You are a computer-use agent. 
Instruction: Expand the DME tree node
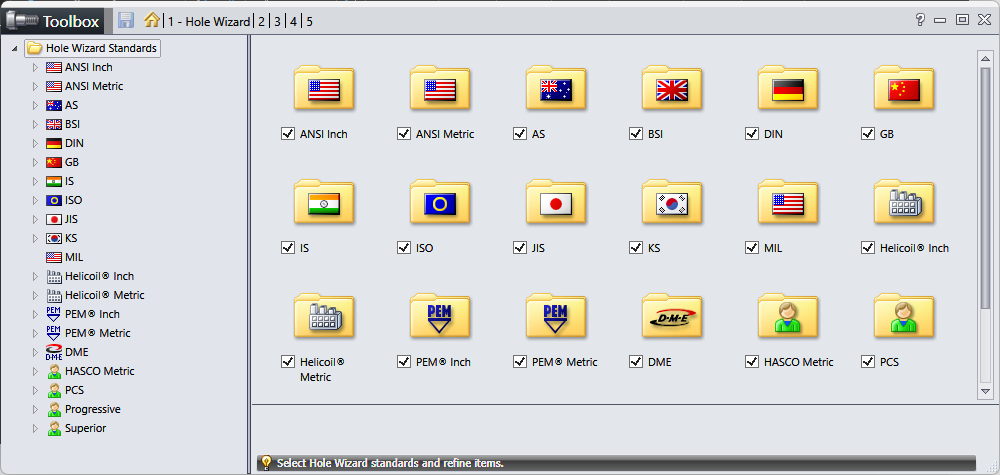pos(36,352)
